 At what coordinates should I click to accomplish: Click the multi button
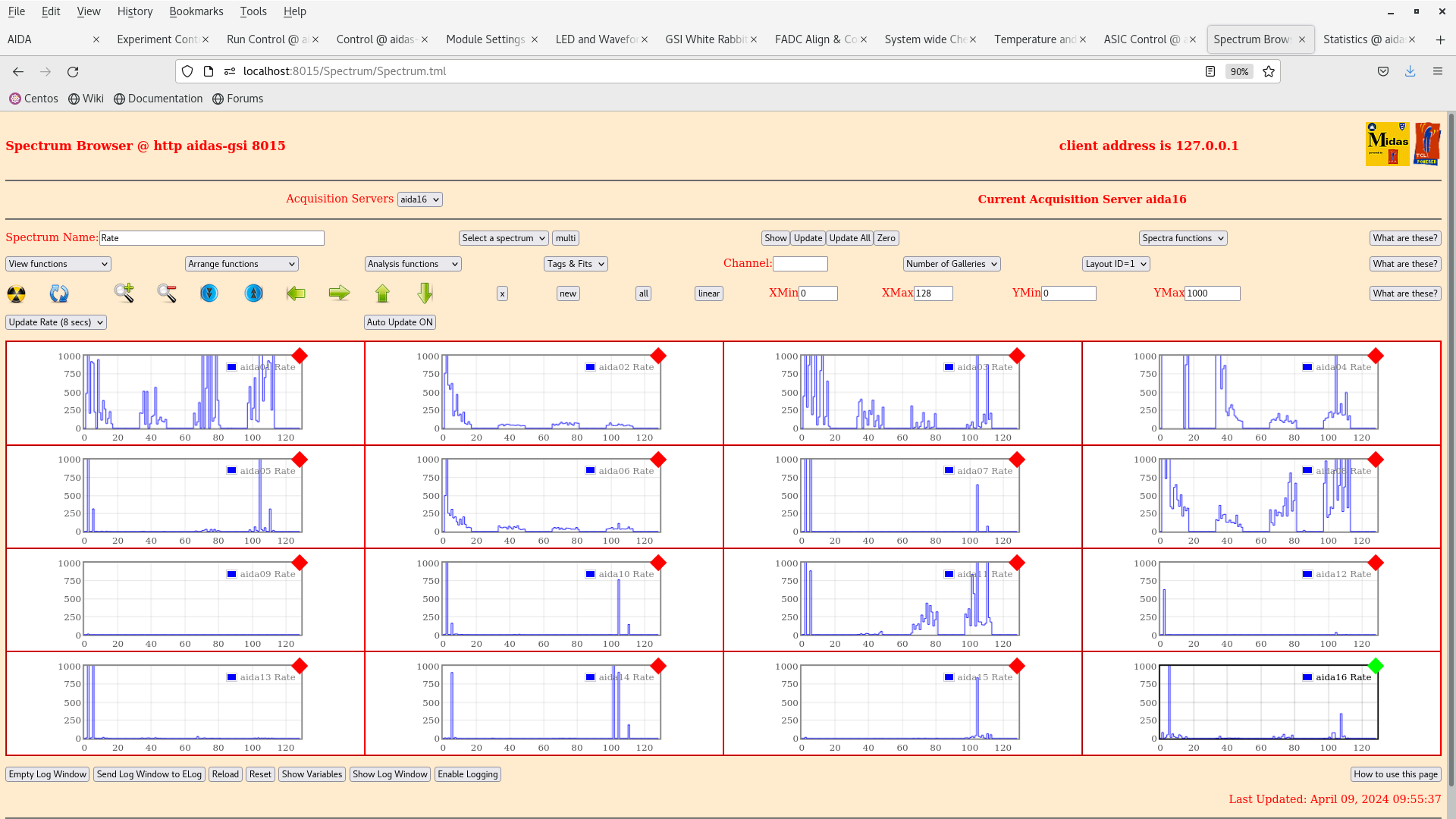coord(566,238)
